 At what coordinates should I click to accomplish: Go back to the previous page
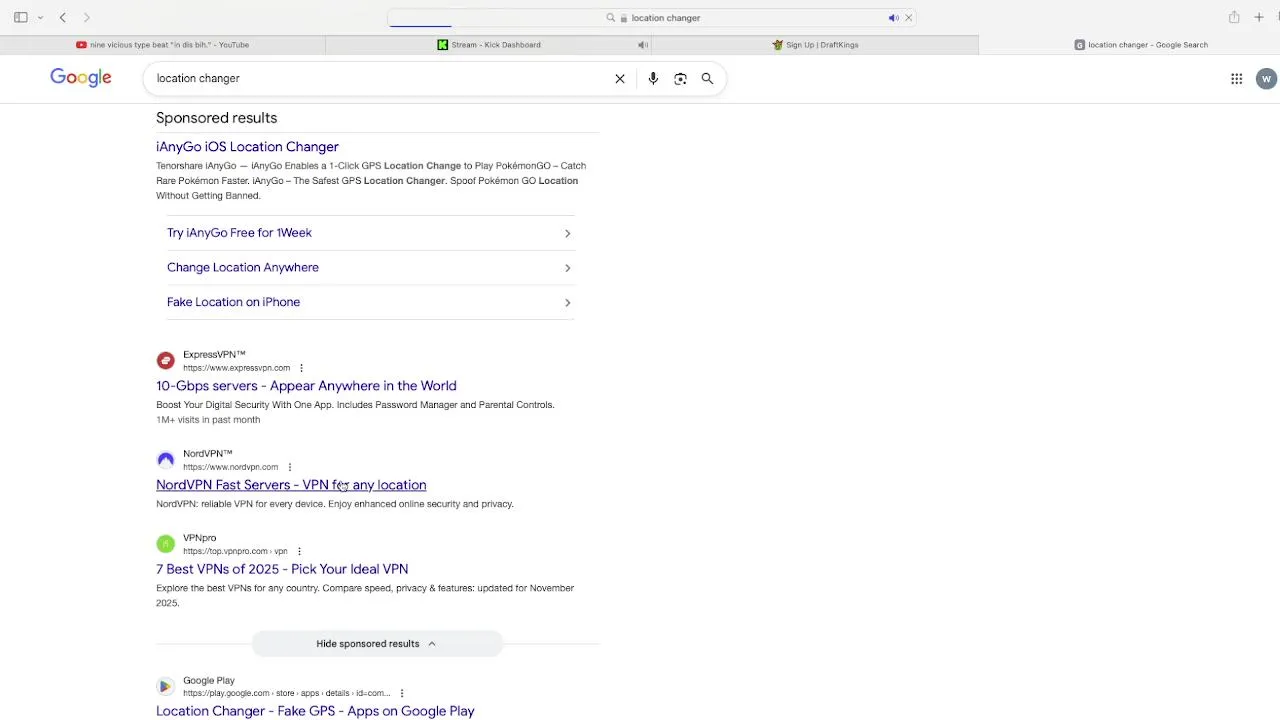(63, 18)
